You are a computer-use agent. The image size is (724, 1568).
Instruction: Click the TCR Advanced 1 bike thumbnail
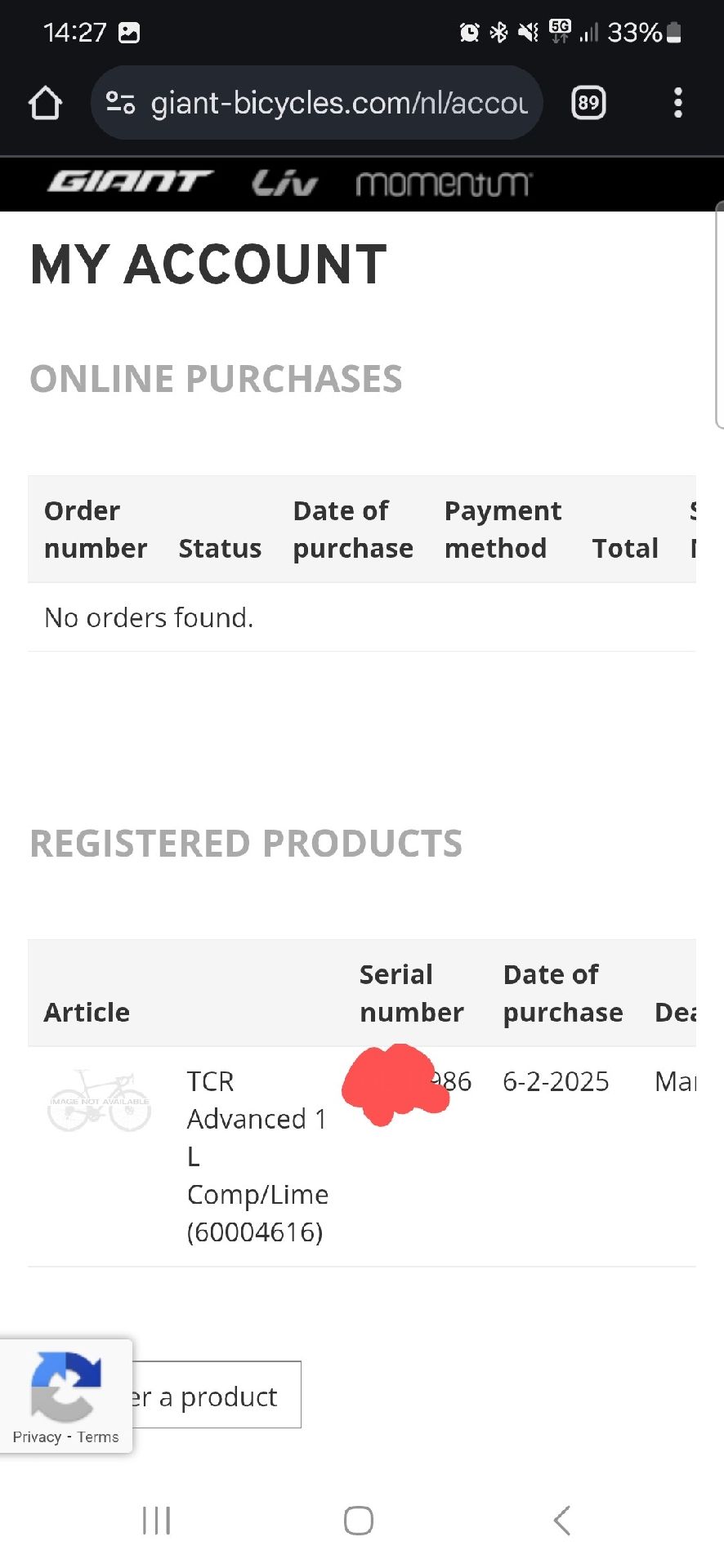pos(99,1101)
